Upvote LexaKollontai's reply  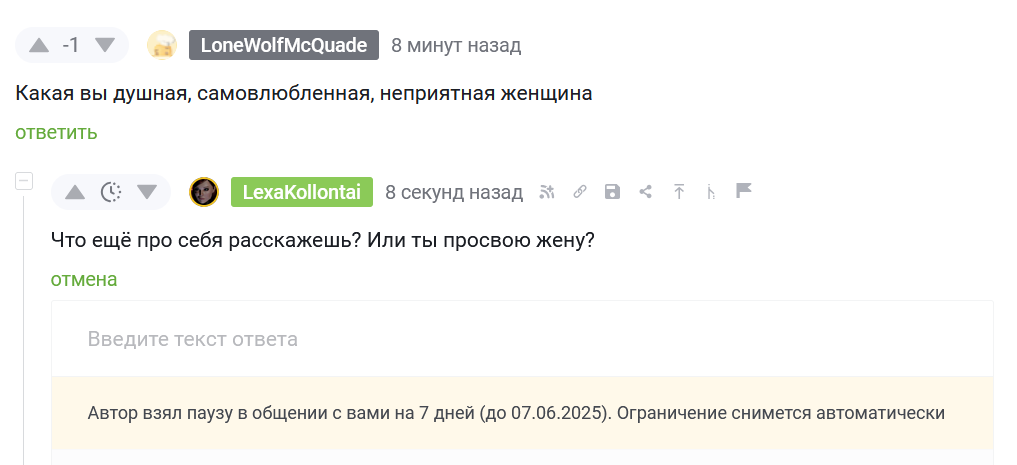(75, 192)
